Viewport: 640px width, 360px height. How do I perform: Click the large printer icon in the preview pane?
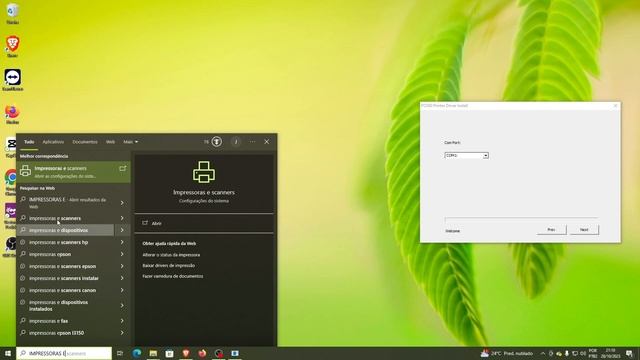(204, 171)
